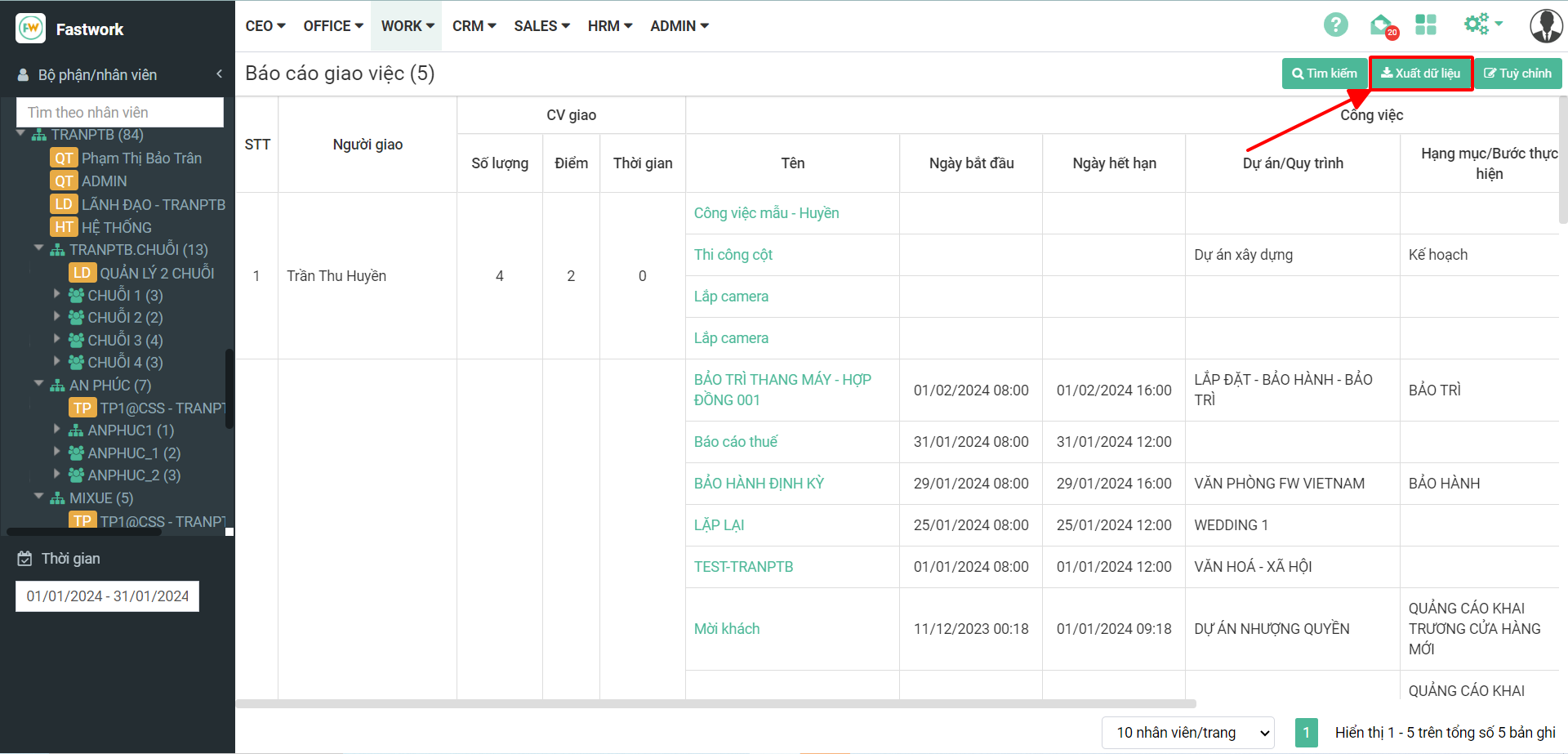
Task: Open the CRM menu
Action: 474,26
